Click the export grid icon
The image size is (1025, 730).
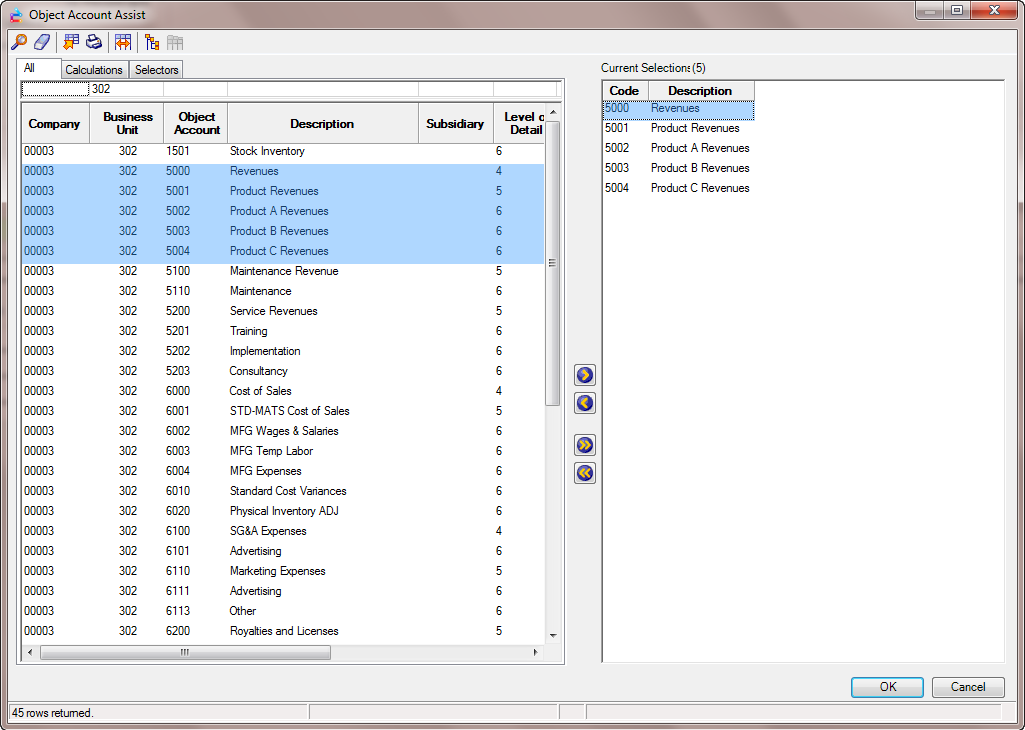point(71,42)
